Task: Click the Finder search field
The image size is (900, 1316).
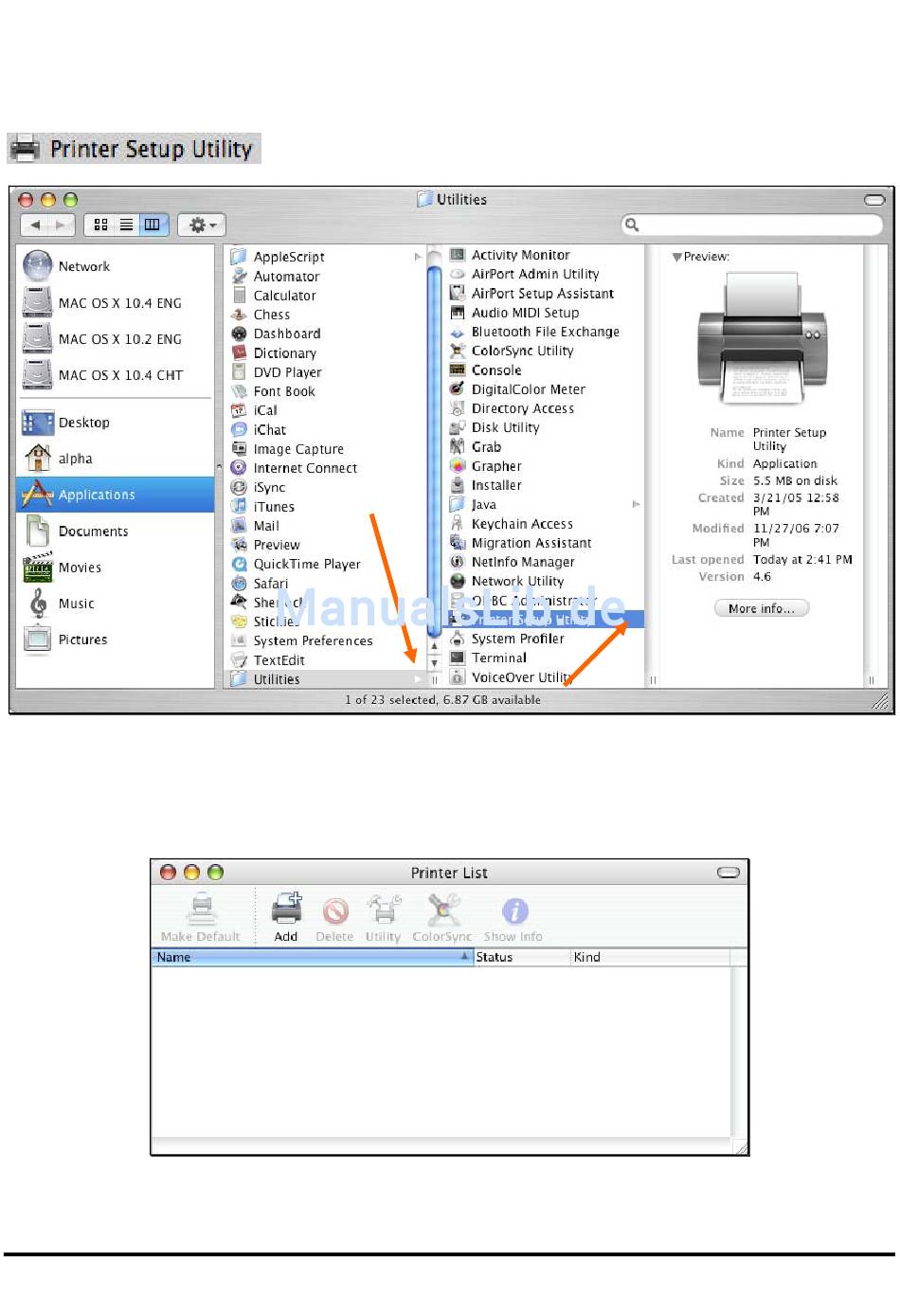Action: pos(752,225)
